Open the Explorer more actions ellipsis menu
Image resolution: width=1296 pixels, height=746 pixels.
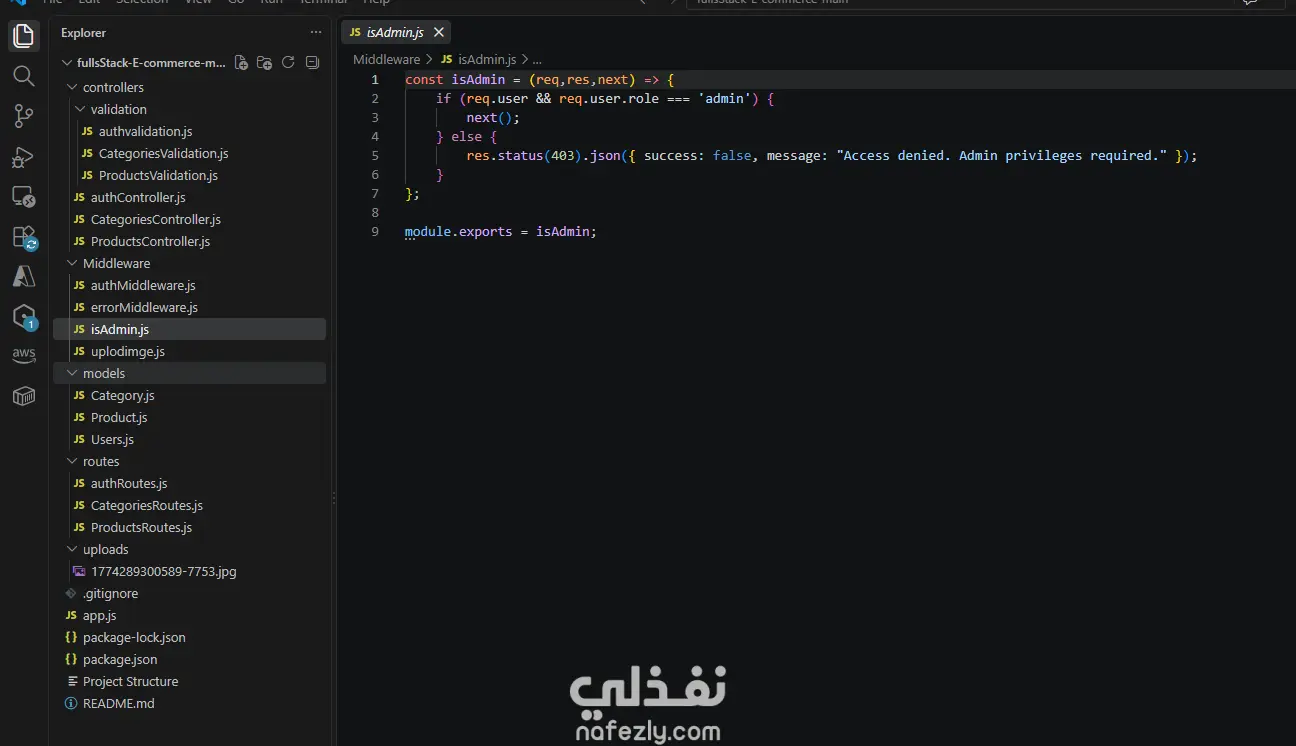316,33
